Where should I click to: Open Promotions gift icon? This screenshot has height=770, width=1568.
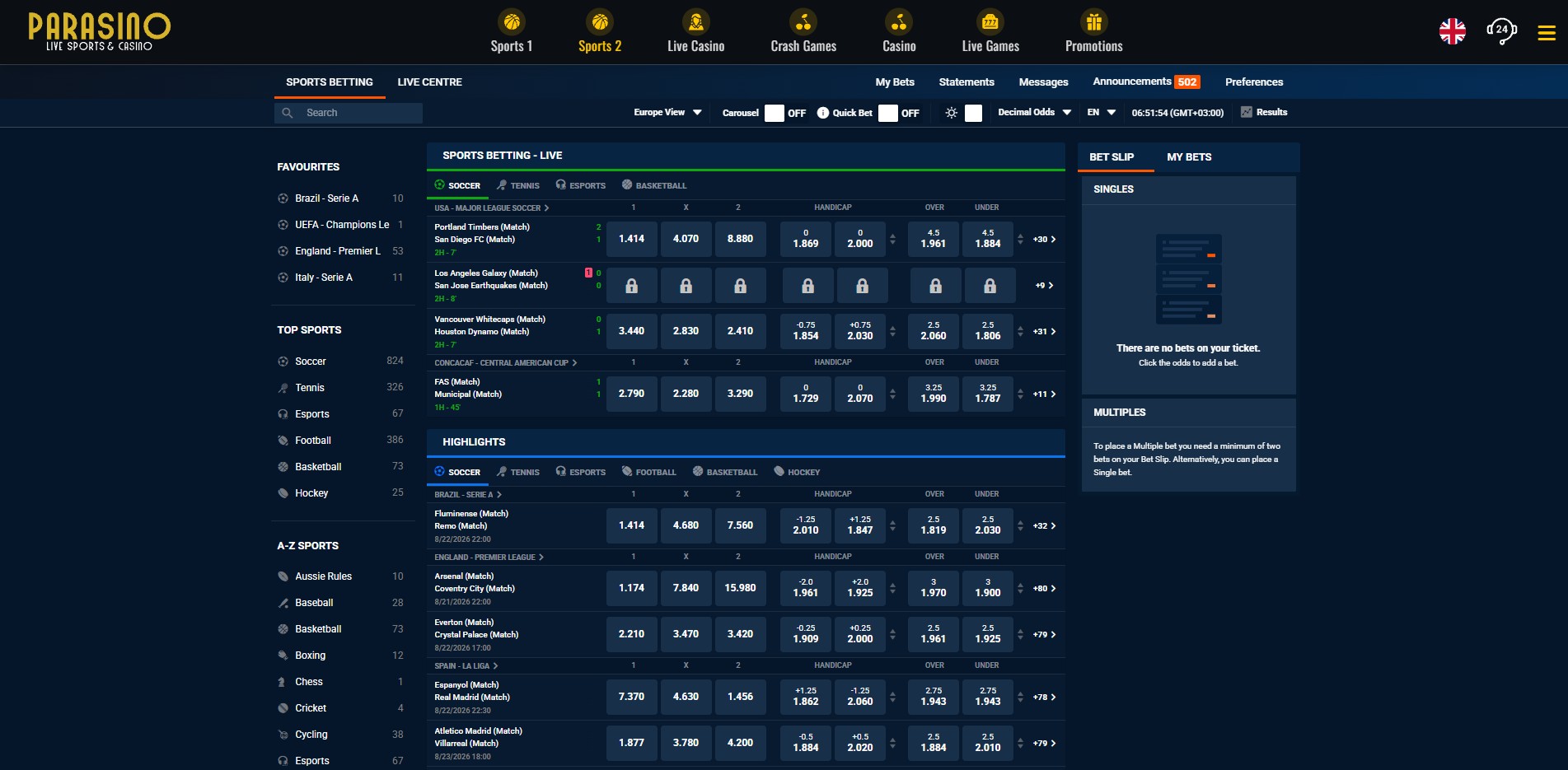point(1094,21)
